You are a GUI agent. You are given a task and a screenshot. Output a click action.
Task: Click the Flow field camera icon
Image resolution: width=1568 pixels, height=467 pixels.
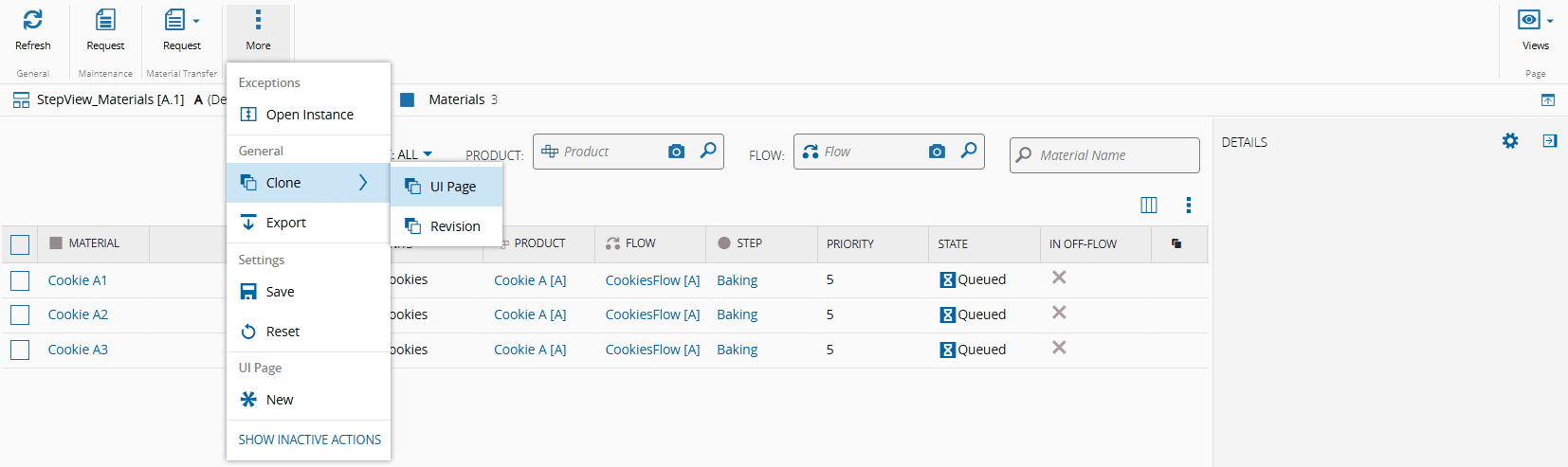(x=937, y=152)
